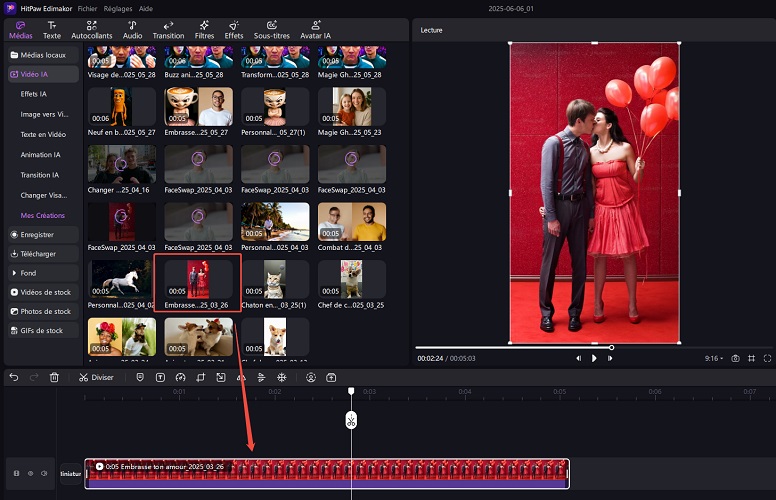
Task: Open the Réglages menu
Action: (x=118, y=8)
